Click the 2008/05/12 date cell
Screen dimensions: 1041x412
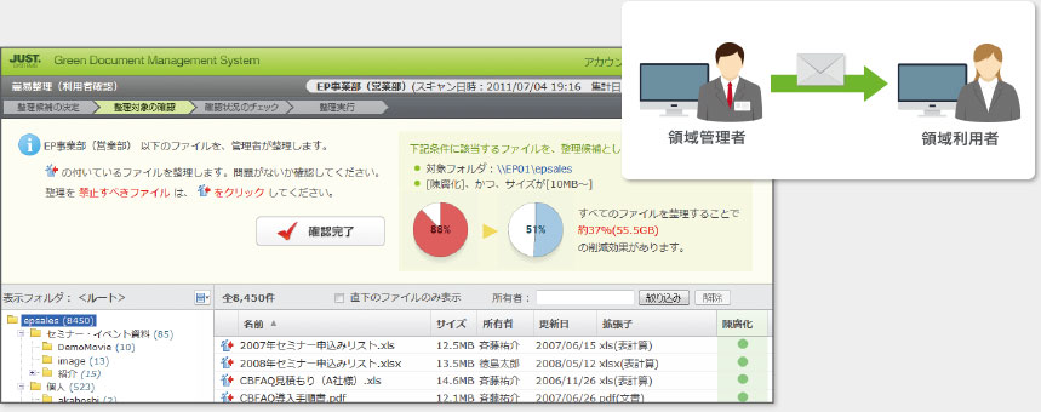(564, 363)
